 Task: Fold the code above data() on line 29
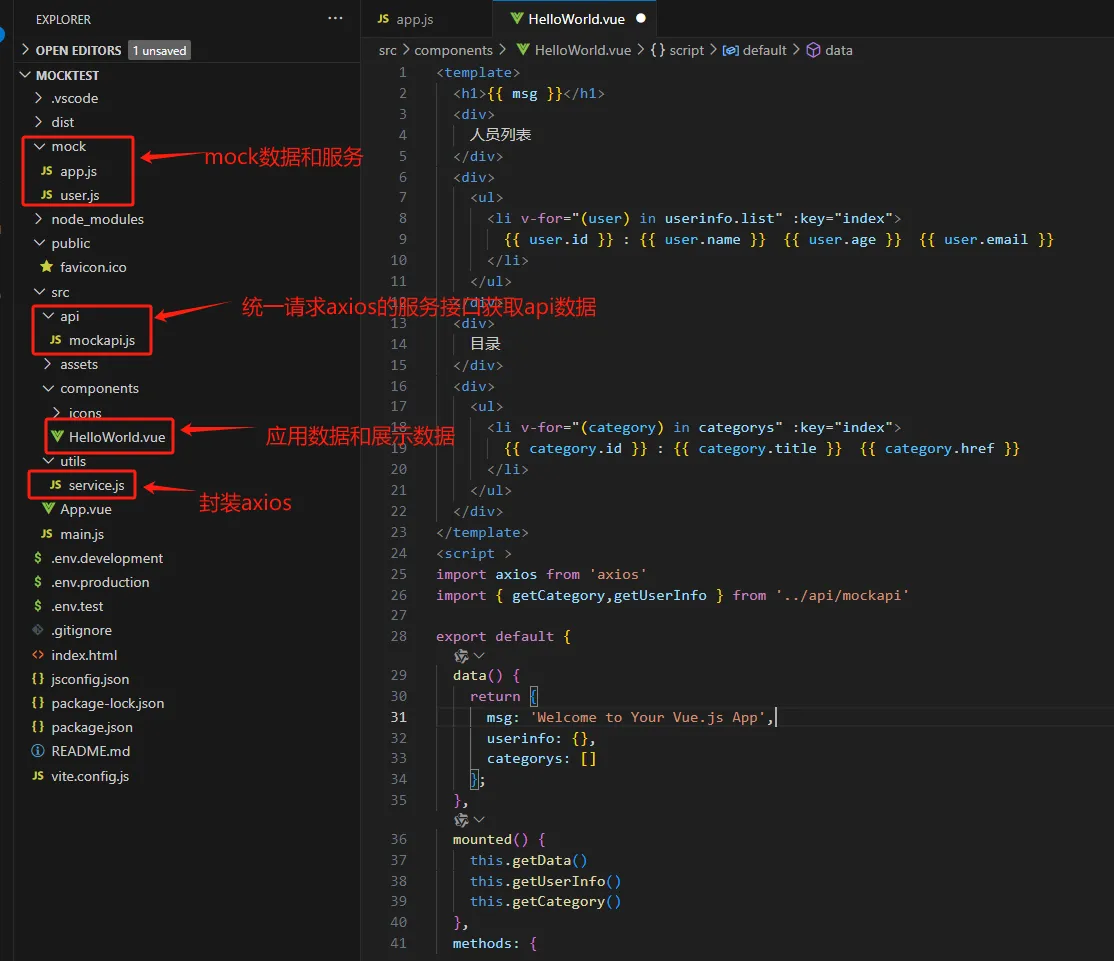click(478, 655)
